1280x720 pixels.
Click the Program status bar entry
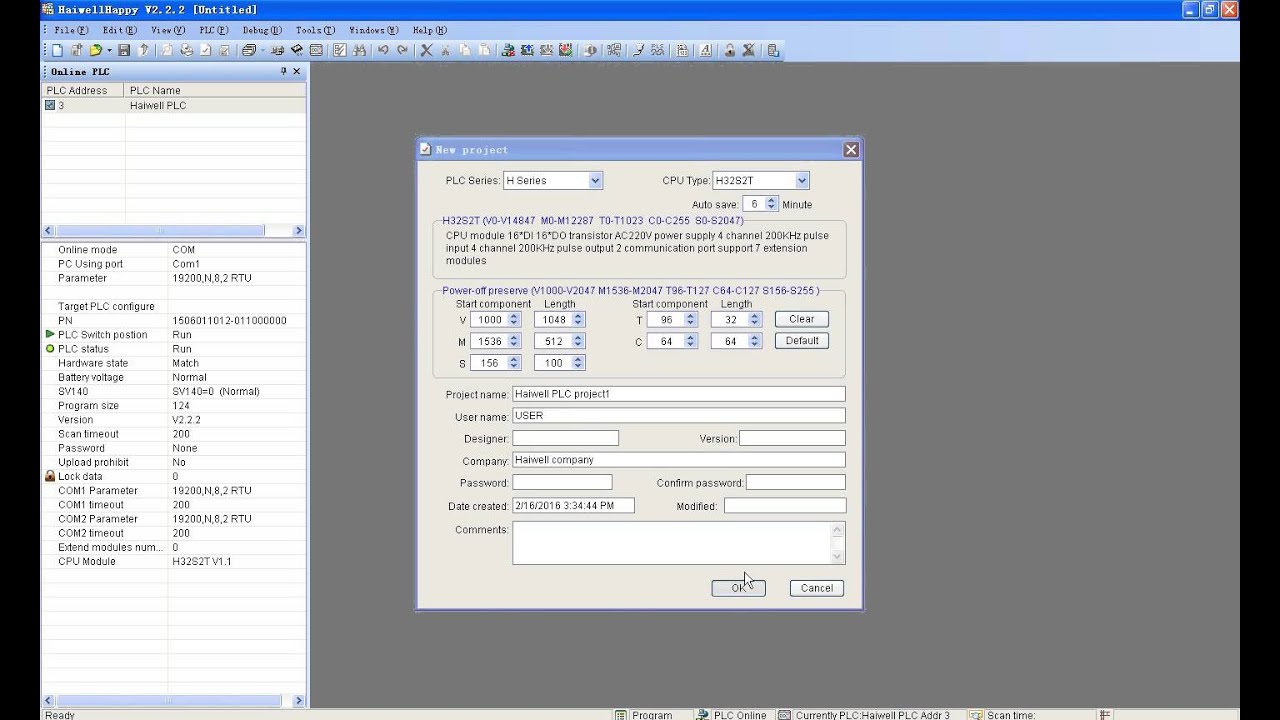point(645,715)
